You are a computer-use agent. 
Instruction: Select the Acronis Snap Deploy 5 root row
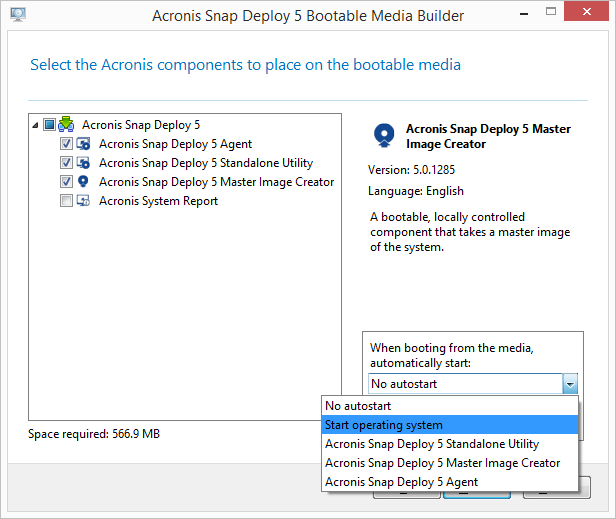(x=141, y=125)
